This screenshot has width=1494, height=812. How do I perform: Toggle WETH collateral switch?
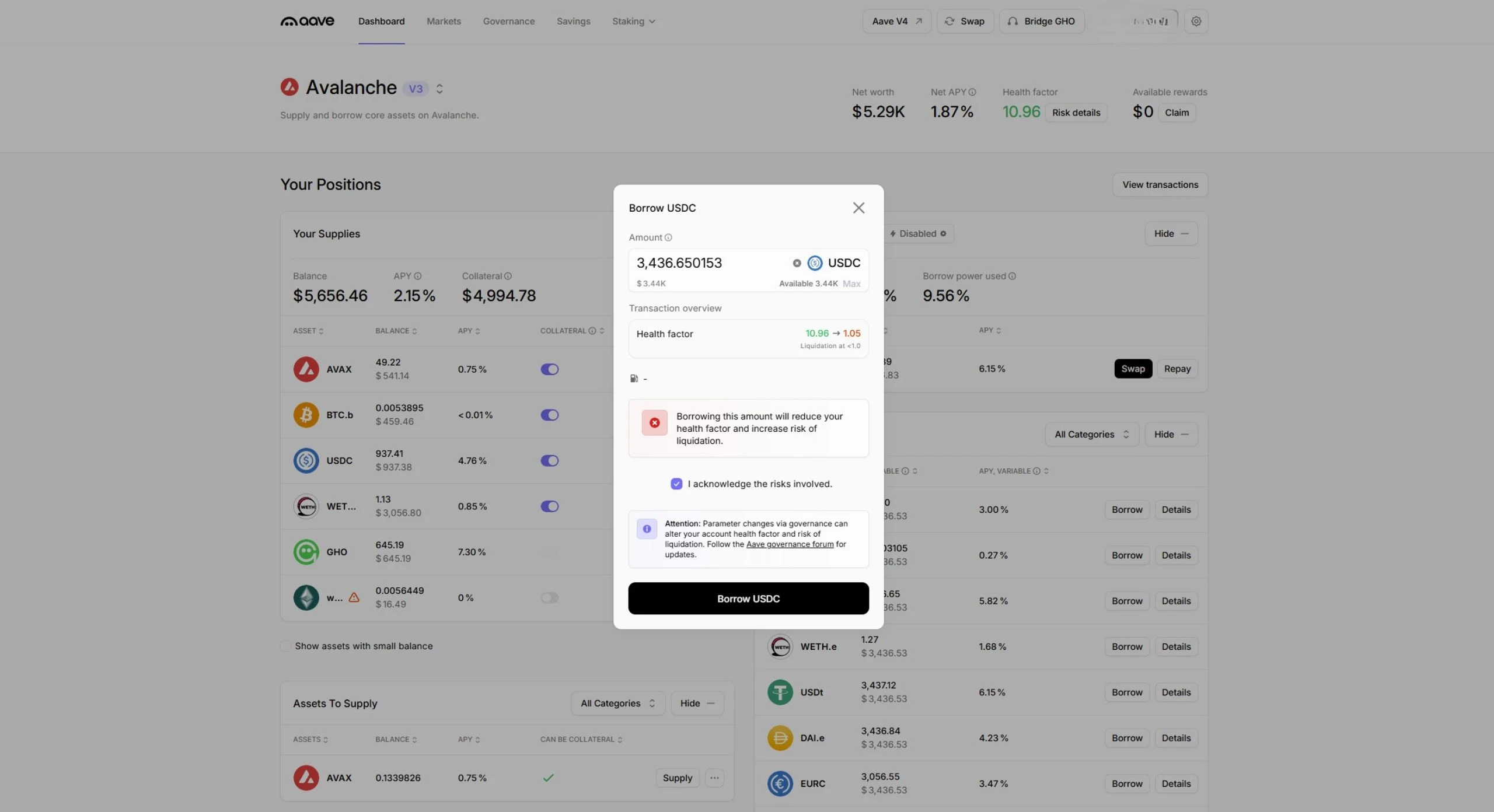[x=549, y=506]
